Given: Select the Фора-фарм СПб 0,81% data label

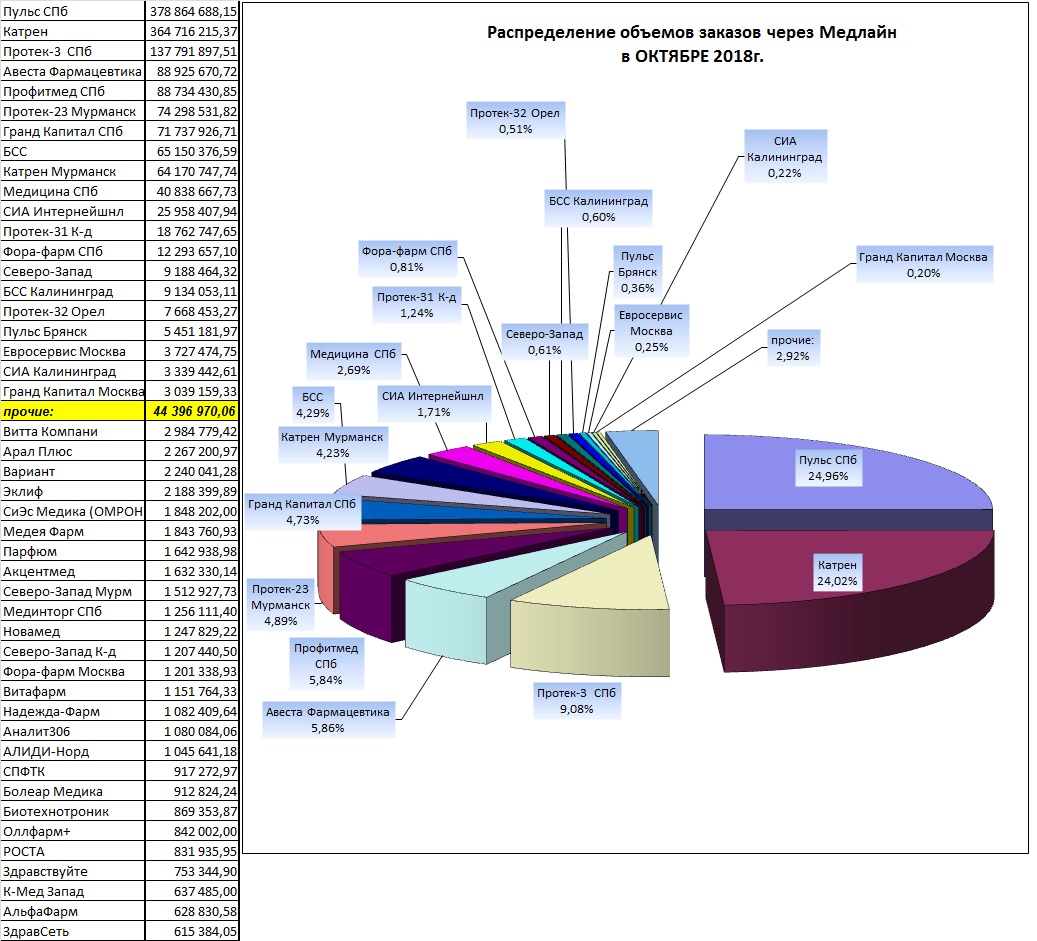Looking at the screenshot, I should pyautogui.click(x=407, y=259).
